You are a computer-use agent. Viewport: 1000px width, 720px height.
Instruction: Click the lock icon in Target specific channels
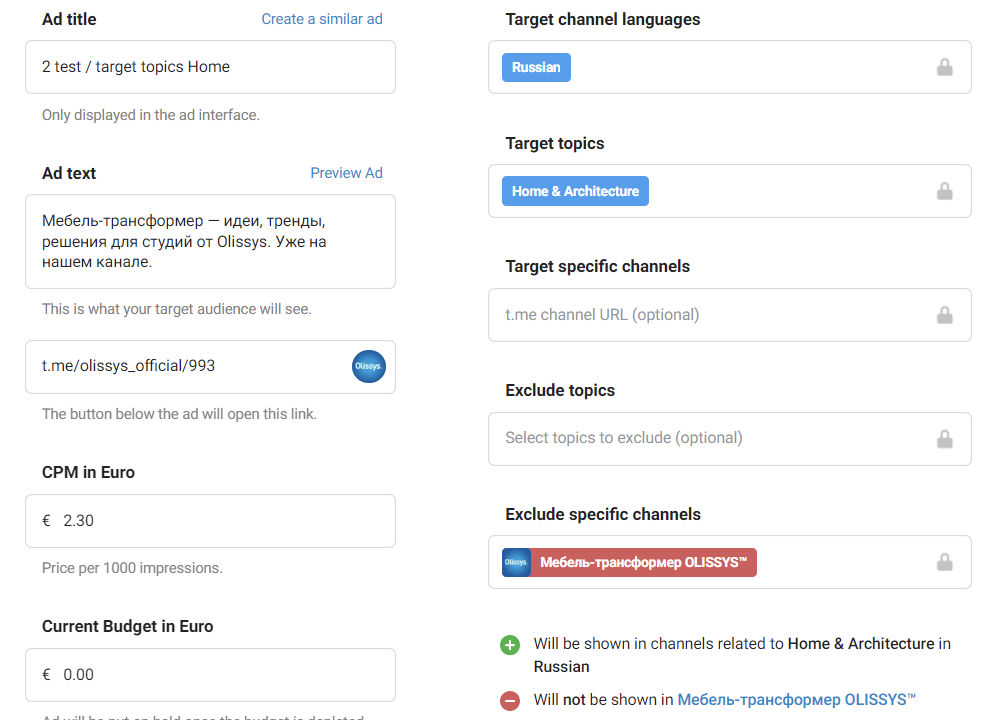[944, 315]
